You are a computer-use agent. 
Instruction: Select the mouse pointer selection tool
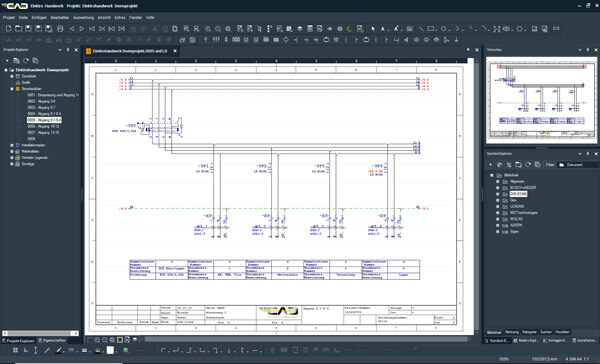[373, 29]
